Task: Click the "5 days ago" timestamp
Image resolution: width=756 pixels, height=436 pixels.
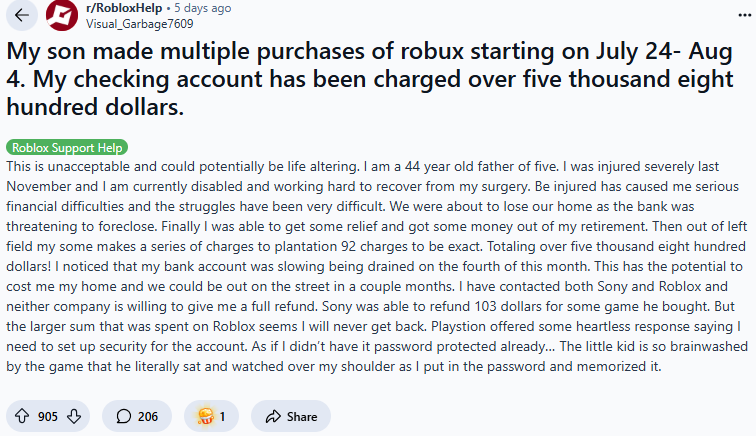Action: pyautogui.click(x=203, y=8)
